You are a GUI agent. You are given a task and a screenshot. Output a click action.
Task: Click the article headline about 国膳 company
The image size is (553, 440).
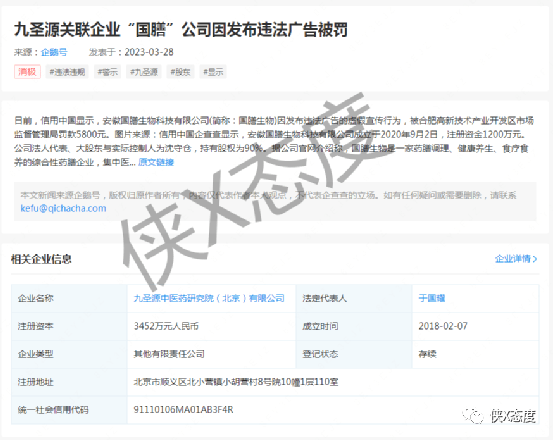(x=181, y=29)
